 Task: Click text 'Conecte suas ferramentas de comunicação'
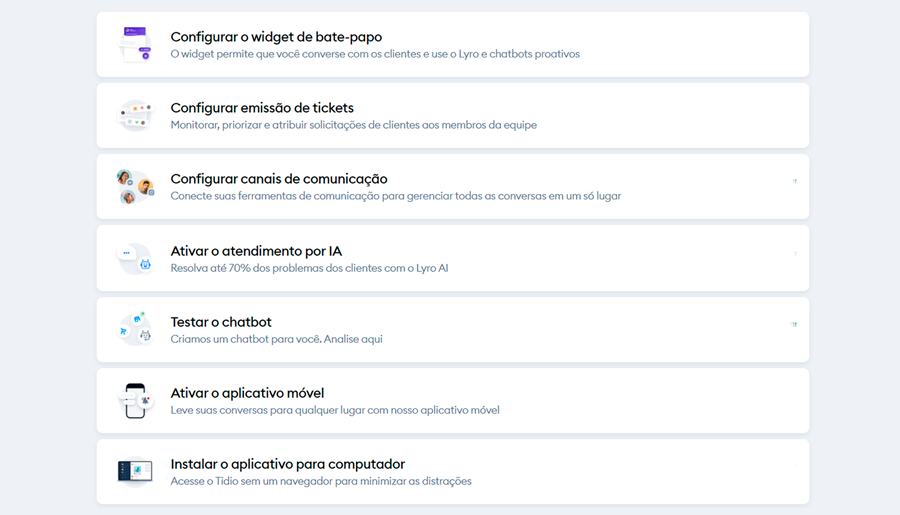click(x=275, y=196)
